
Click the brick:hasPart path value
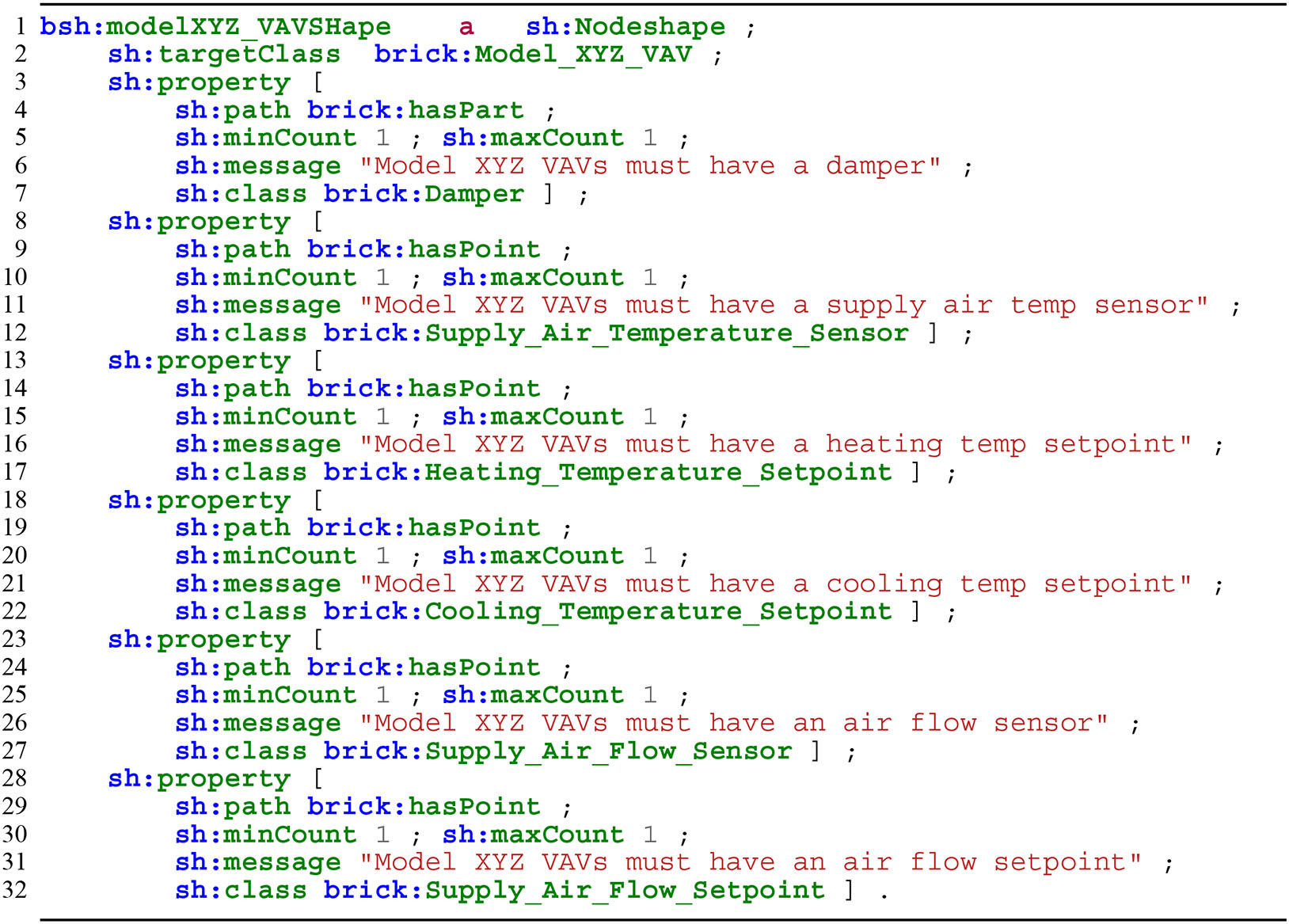(415, 111)
